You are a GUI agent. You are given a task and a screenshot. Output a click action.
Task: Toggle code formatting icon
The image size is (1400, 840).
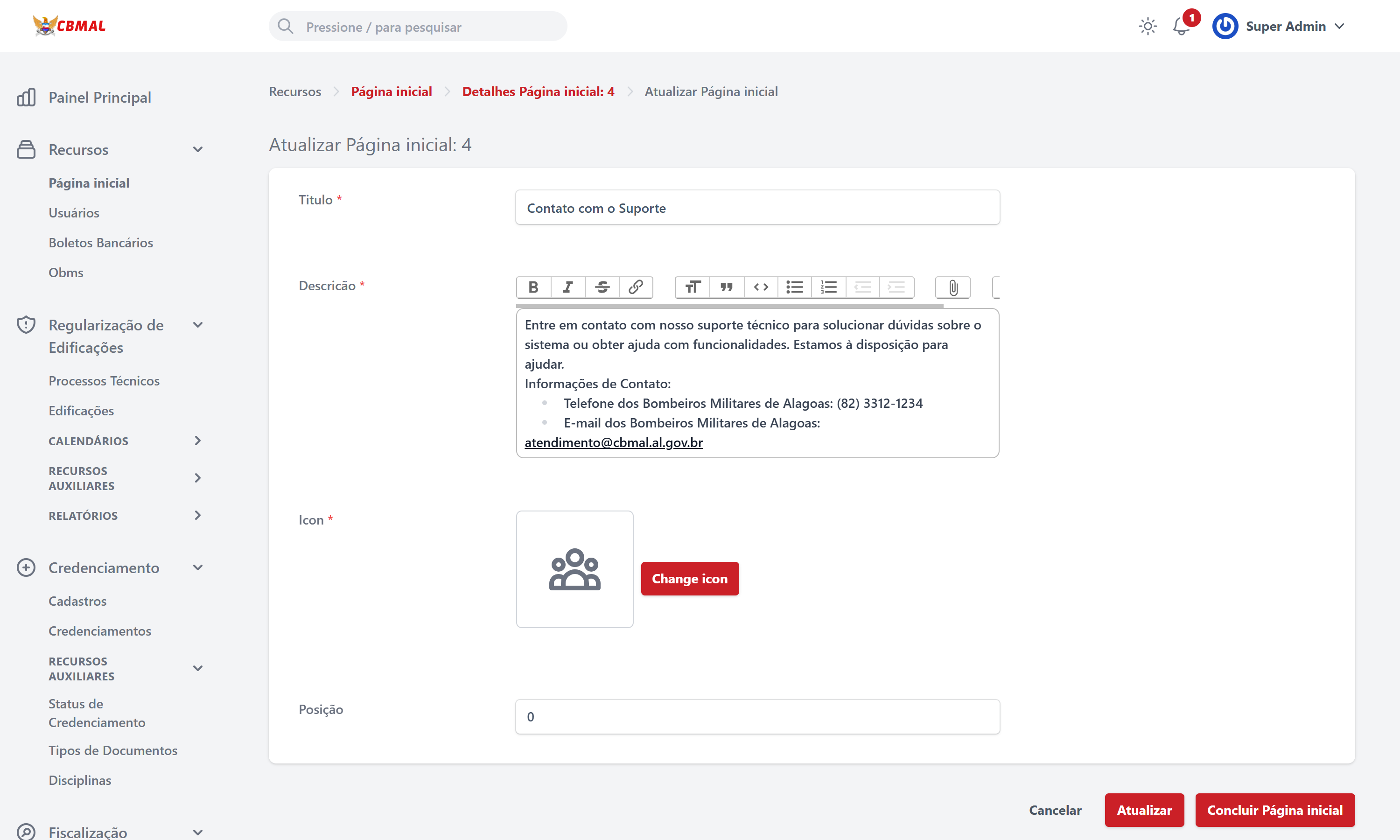coord(761,287)
